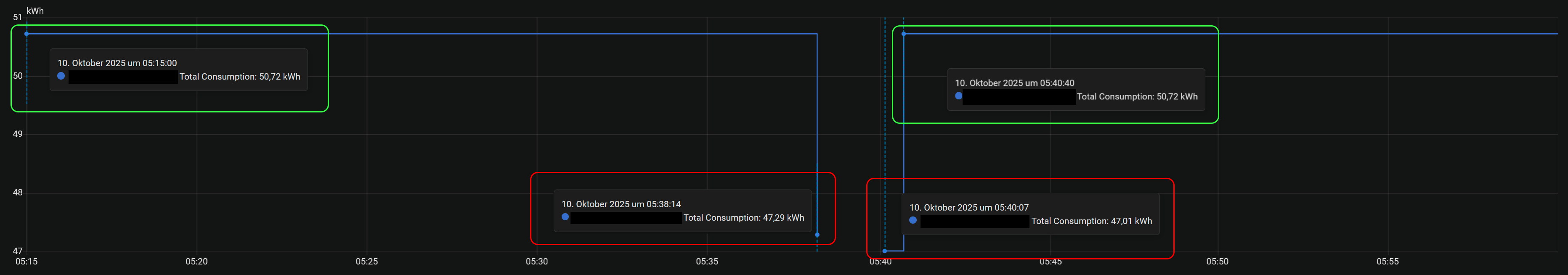Click the blue series dot in 05:38:14 tooltip
1568x275 pixels.
(x=565, y=217)
